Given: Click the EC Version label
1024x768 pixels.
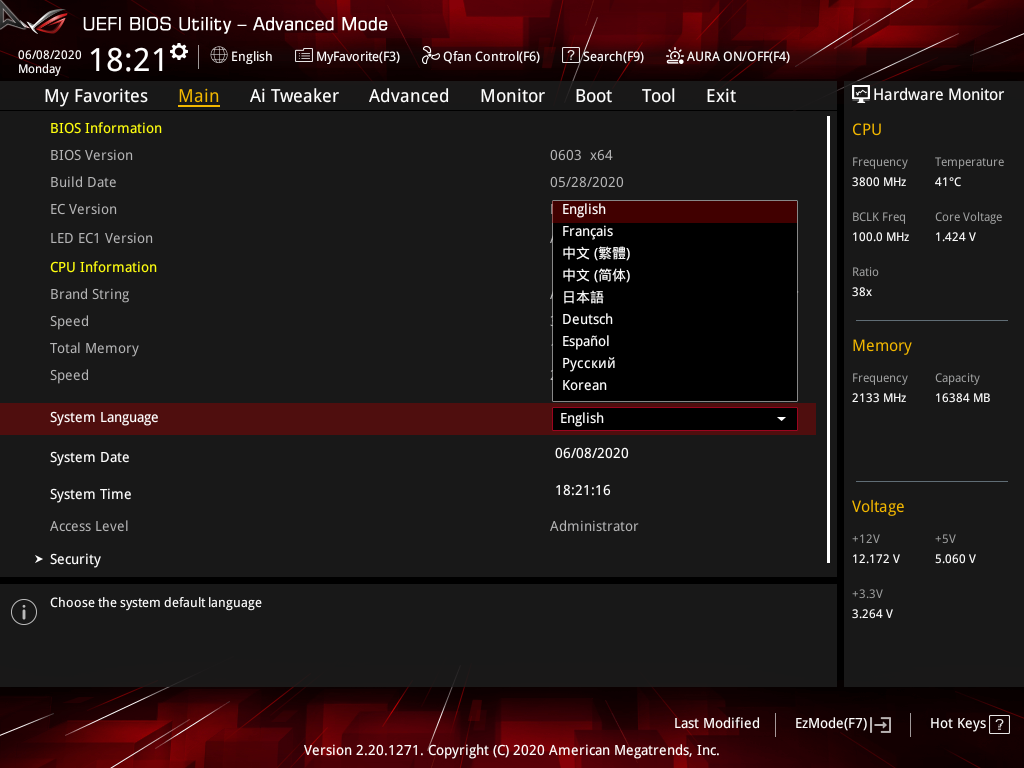Looking at the screenshot, I should pyautogui.click(x=84, y=210).
